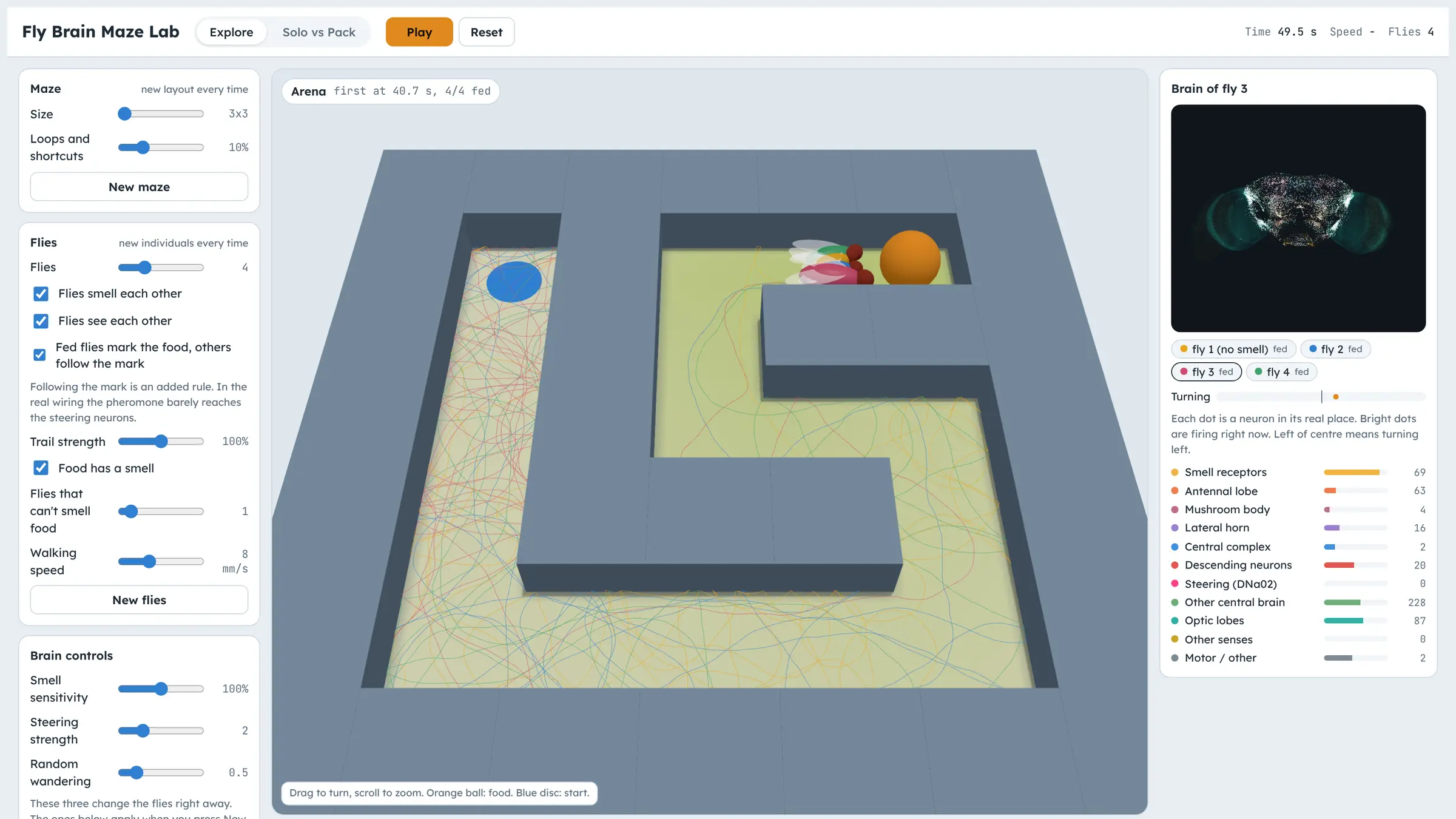This screenshot has height=819, width=1456.
Task: Click the Turning indicator bar
Action: pyautogui.click(x=1321, y=397)
